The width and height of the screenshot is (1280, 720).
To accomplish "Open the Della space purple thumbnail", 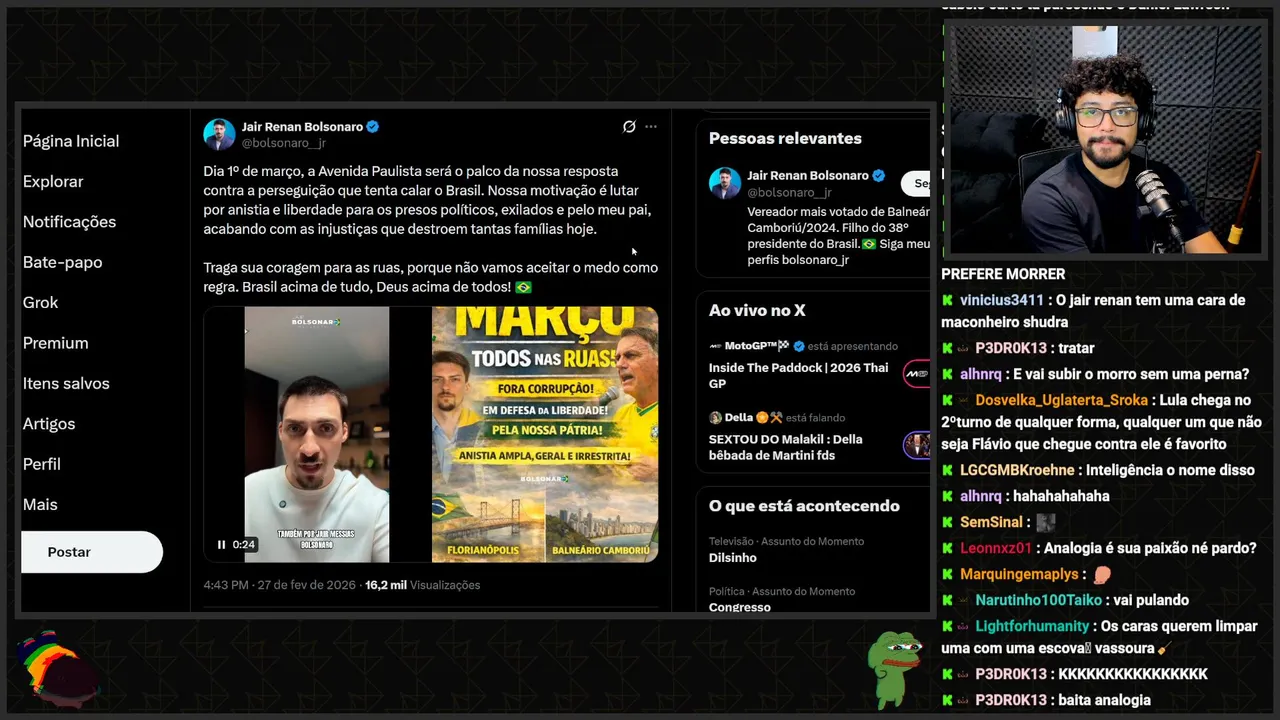I will click(x=916, y=445).
